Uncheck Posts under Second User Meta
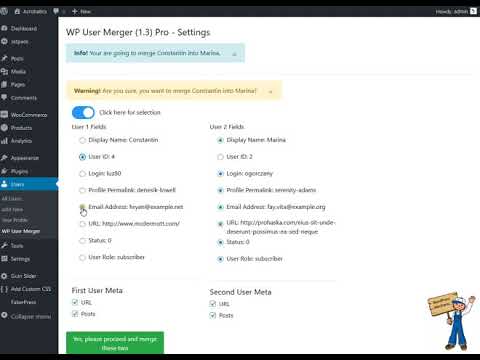The height and width of the screenshot is (360, 480). tap(213, 315)
